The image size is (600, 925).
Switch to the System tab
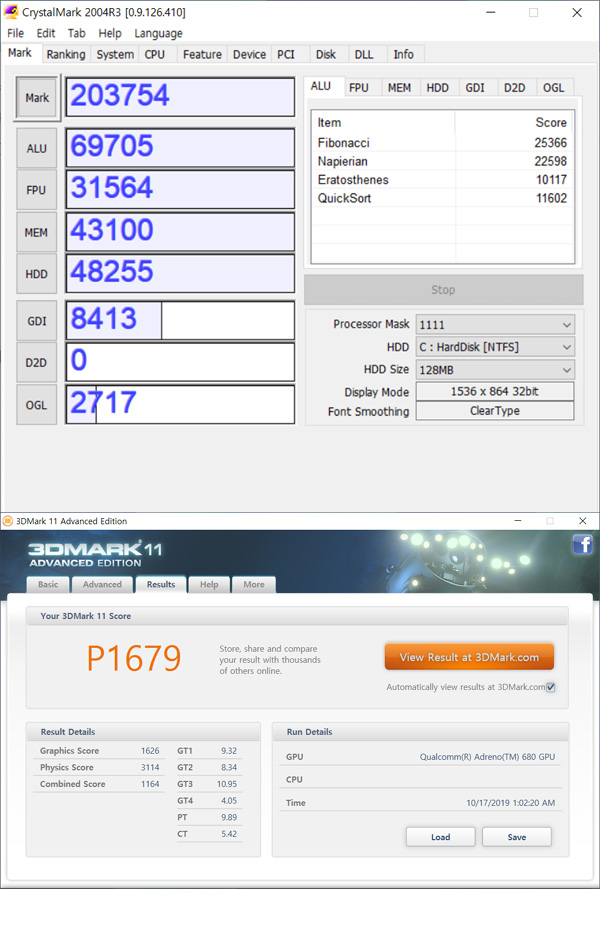[115, 54]
